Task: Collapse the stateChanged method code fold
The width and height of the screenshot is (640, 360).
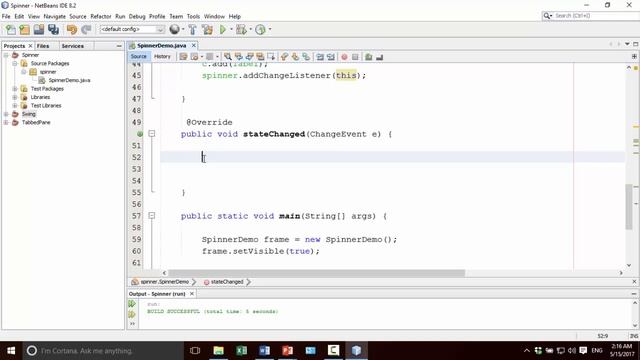Action: pyautogui.click(x=151, y=133)
